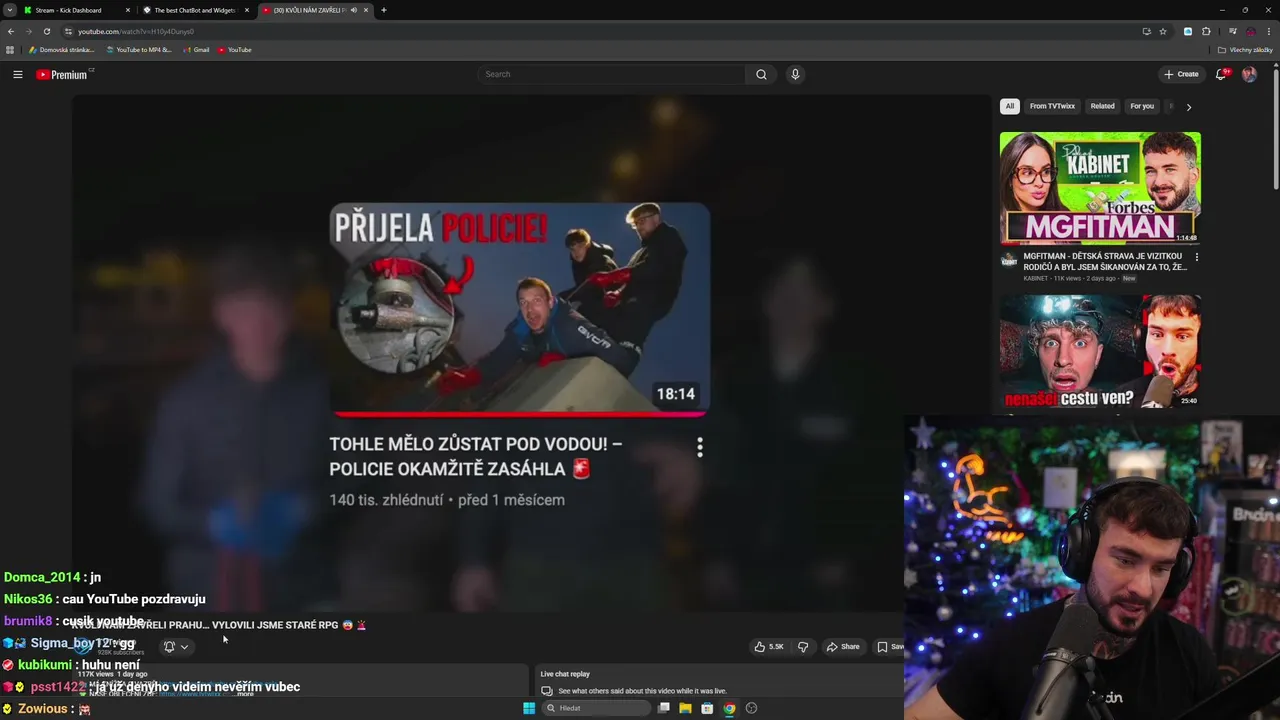Viewport: 1280px width, 720px height.
Task: Click the install app icon in the address bar
Action: point(1146,31)
